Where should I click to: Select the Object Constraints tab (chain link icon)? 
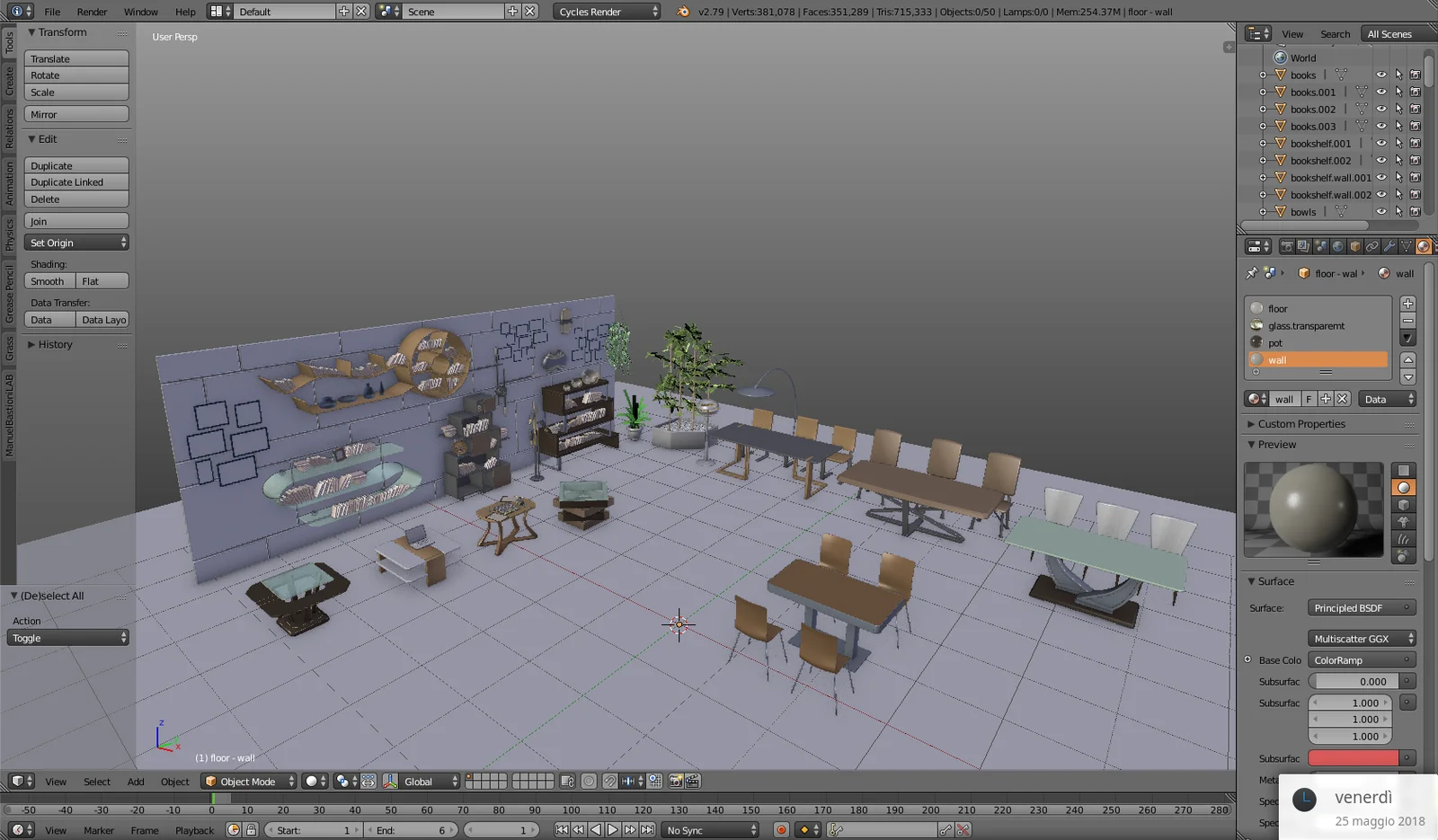pos(1371,245)
